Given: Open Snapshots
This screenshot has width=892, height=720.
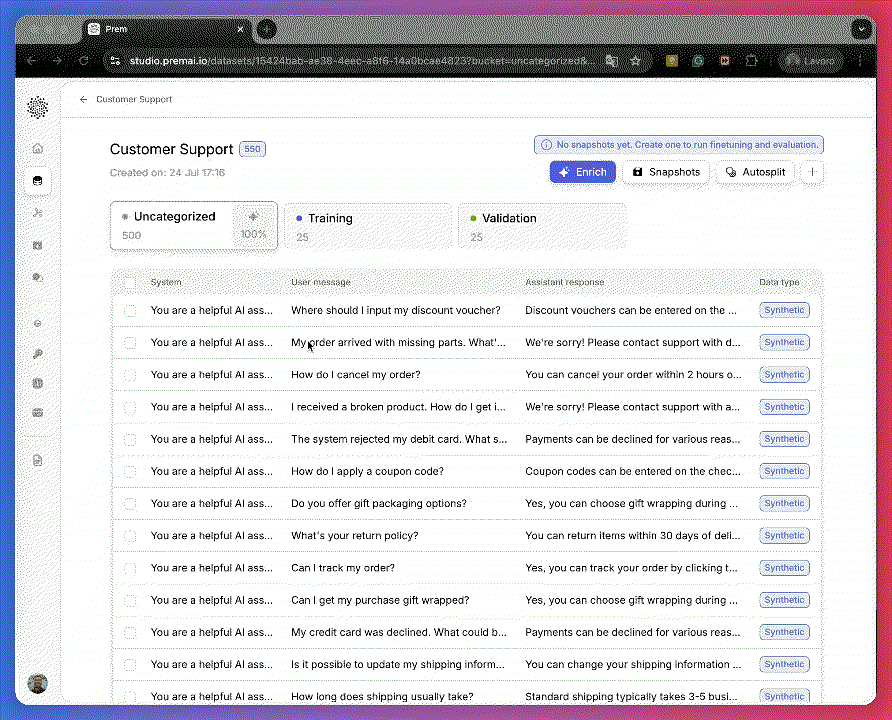Looking at the screenshot, I should 666,172.
